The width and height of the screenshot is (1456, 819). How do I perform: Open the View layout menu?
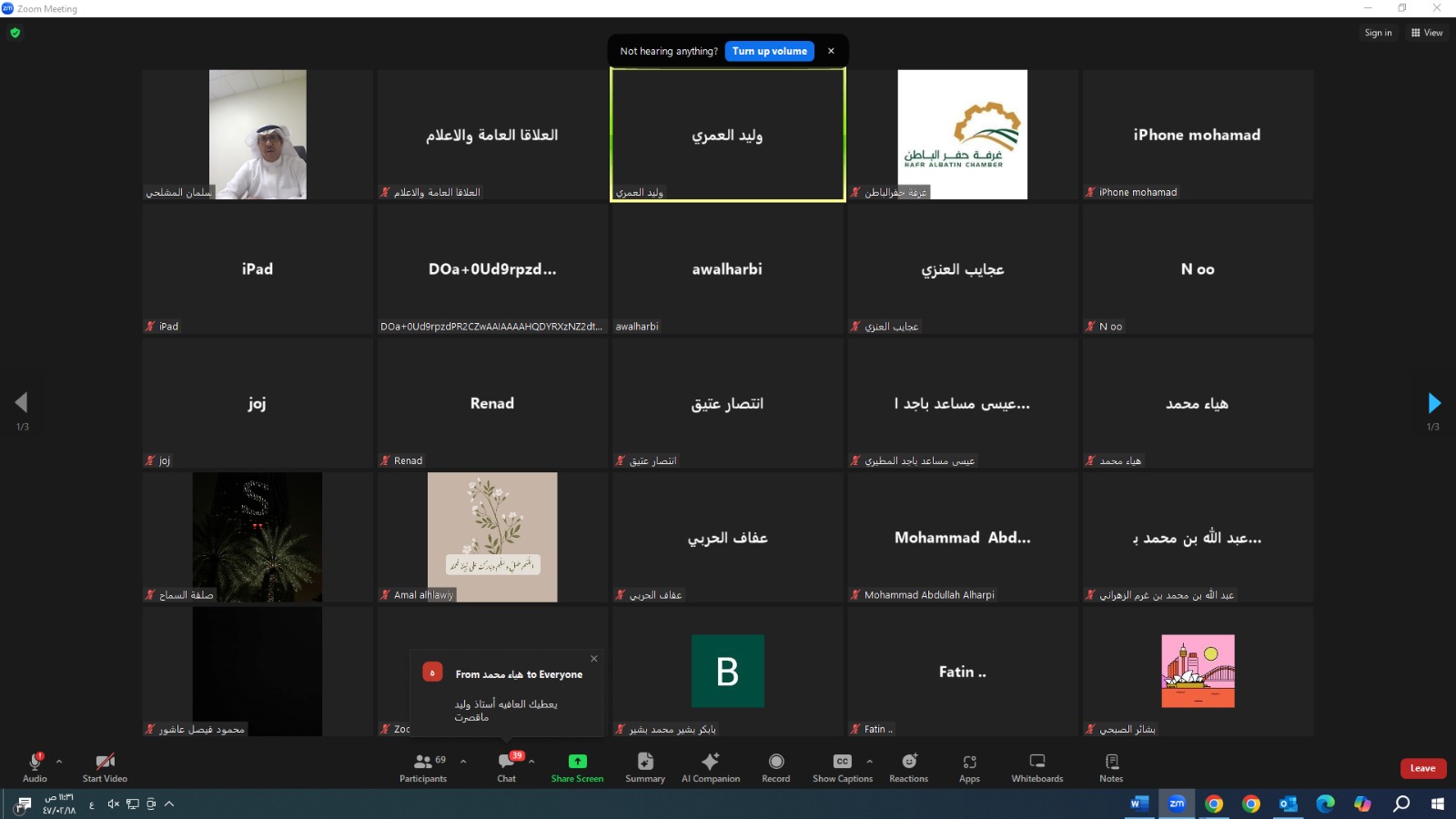(x=1426, y=33)
